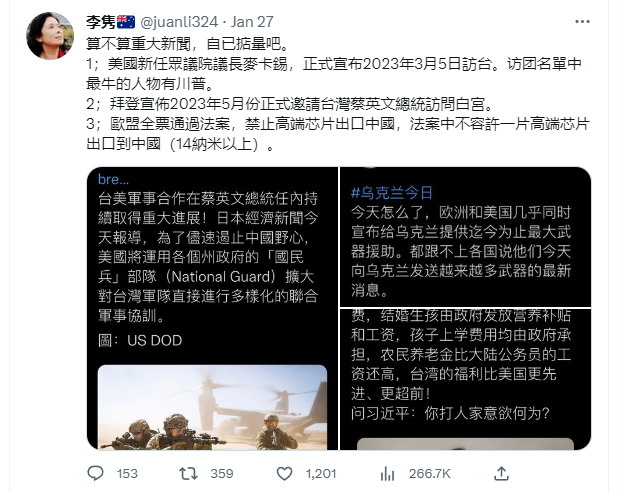627x493 pixels.
Task: Click the share upload icon
Action: (x=501, y=474)
